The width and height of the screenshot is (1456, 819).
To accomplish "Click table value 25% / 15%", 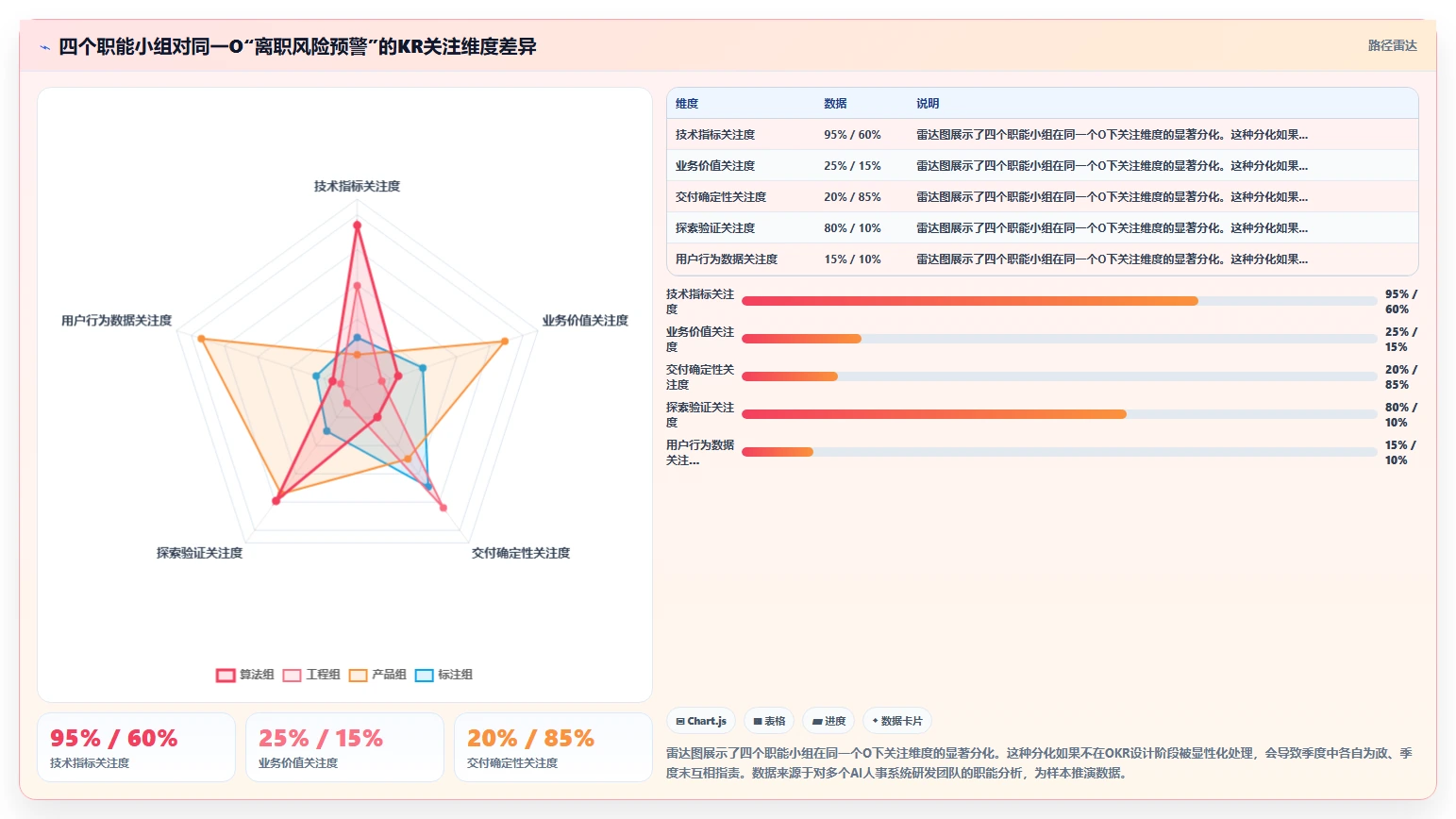I will [x=852, y=166].
